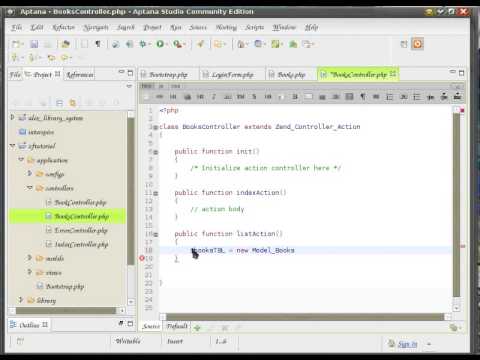Switch to the Books.php editor tab
The height and width of the screenshot is (360, 480).
(x=291, y=75)
